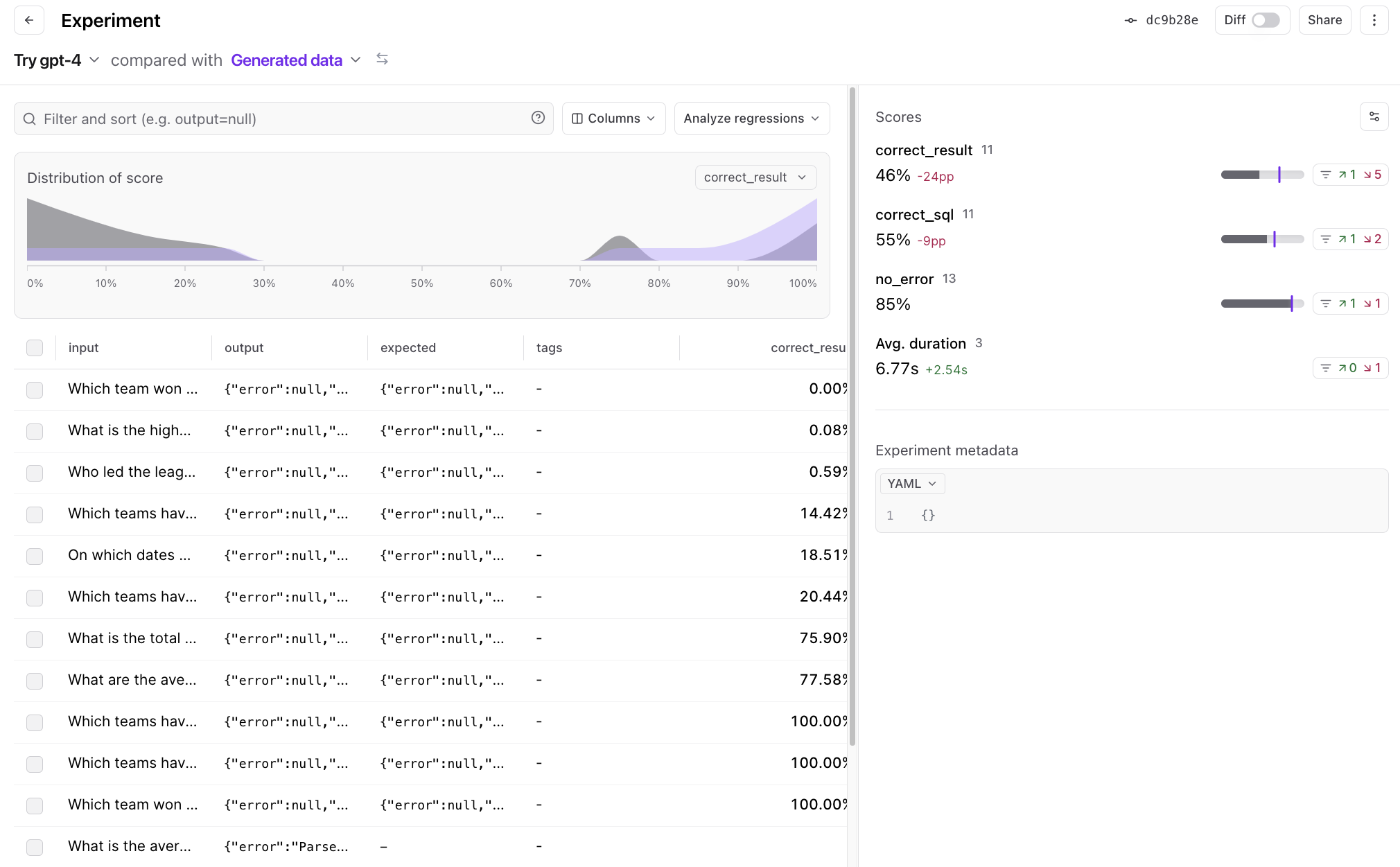Click the back arrow button
The image size is (1400, 867).
pyautogui.click(x=29, y=20)
